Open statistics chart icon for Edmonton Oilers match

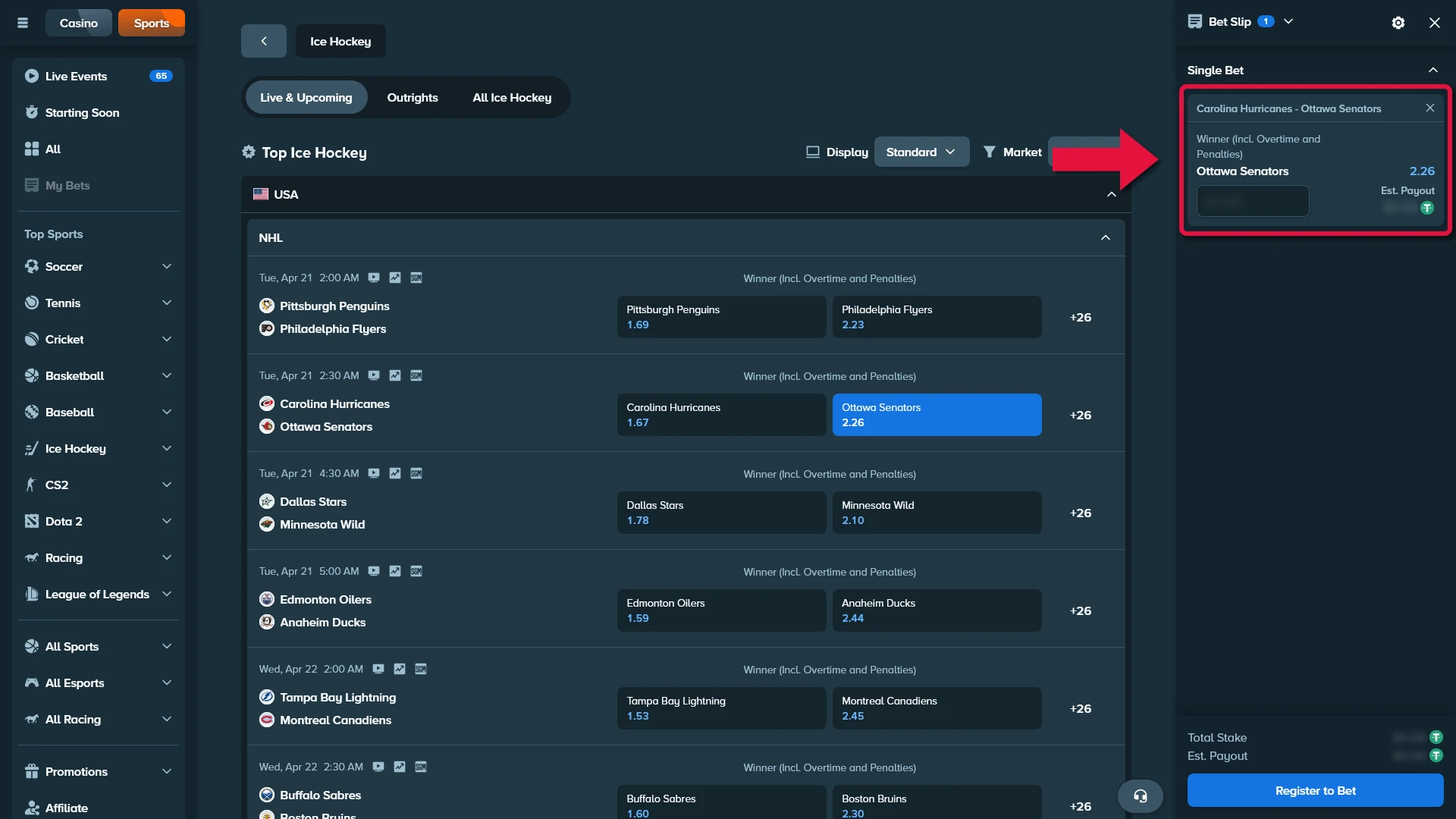pyautogui.click(x=395, y=571)
